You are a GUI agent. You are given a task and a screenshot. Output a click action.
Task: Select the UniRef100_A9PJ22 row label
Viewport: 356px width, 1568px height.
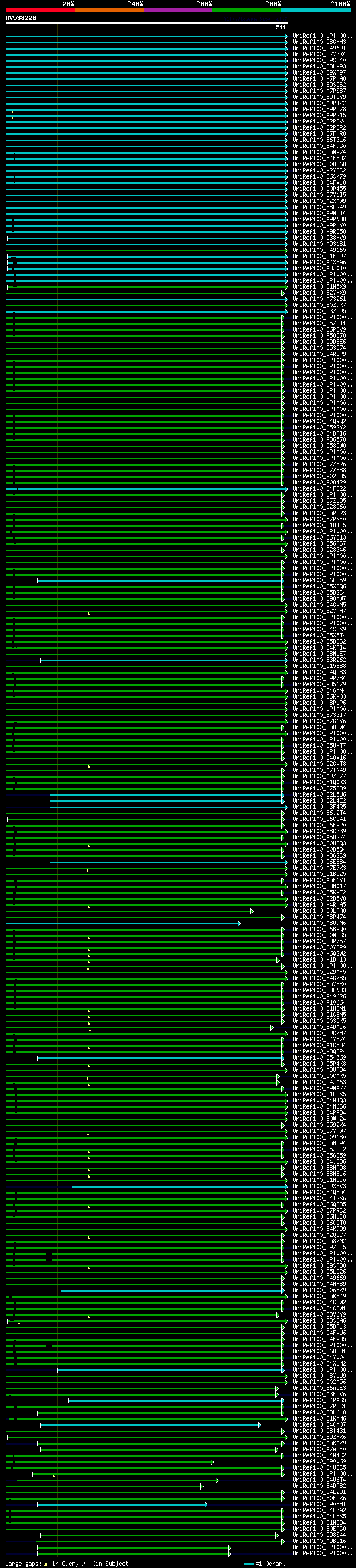pos(319,103)
